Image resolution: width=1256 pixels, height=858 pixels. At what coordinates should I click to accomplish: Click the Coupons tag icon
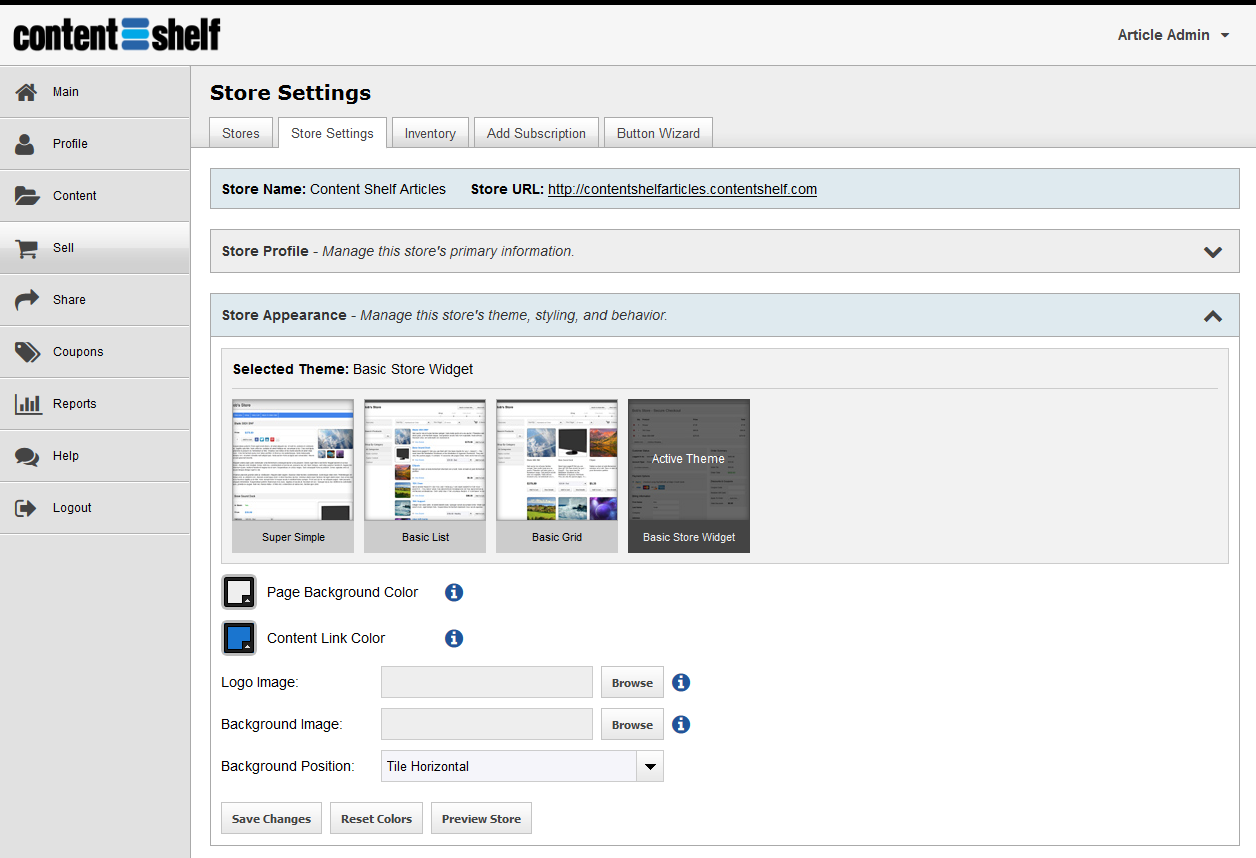click(x=26, y=352)
